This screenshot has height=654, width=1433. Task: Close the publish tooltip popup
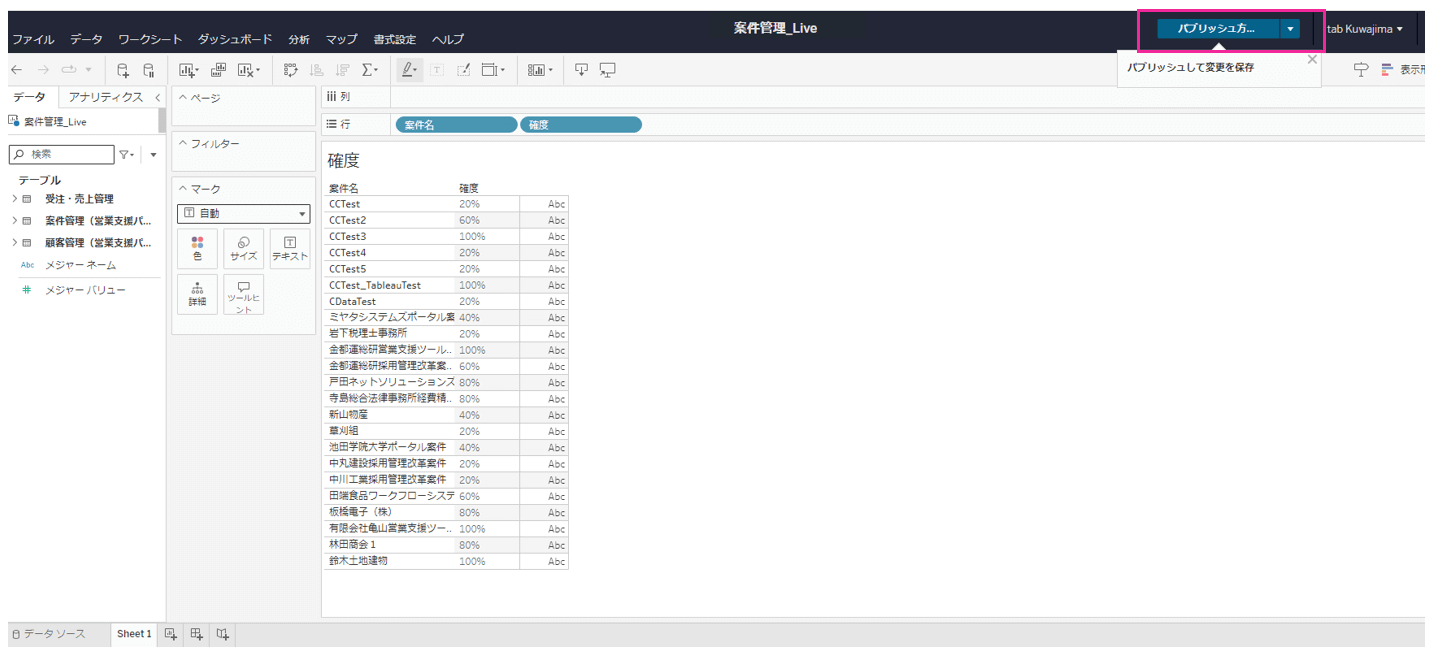1312,59
